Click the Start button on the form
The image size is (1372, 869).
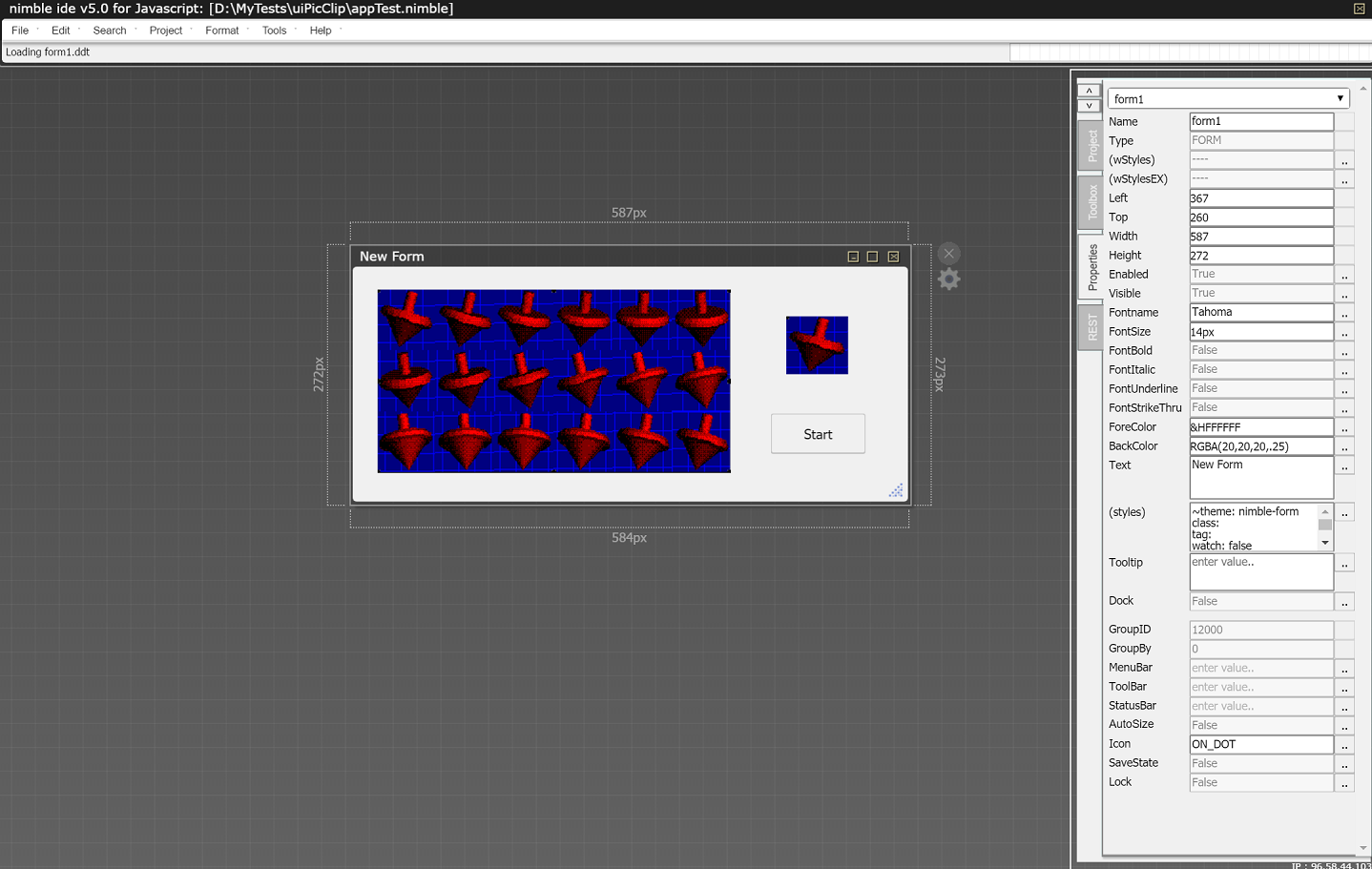818,434
